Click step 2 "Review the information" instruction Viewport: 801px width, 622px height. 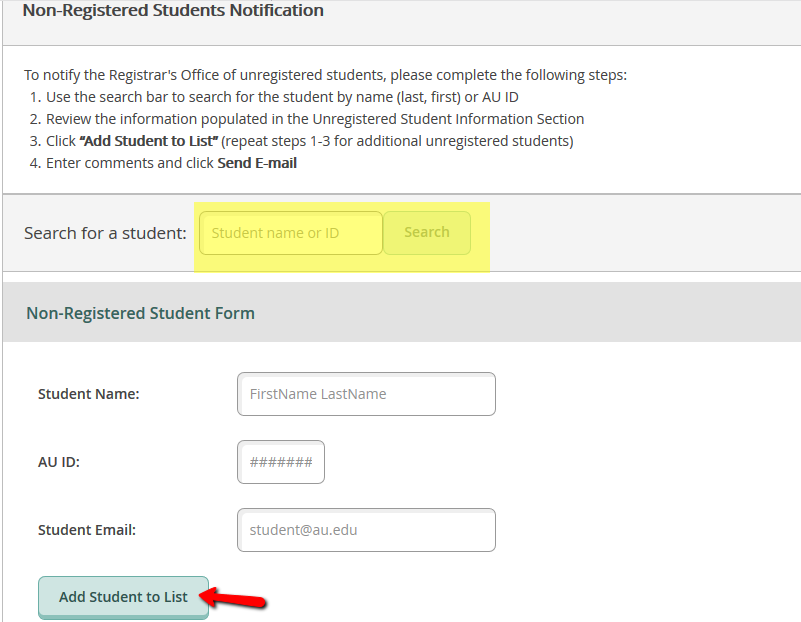(x=315, y=119)
